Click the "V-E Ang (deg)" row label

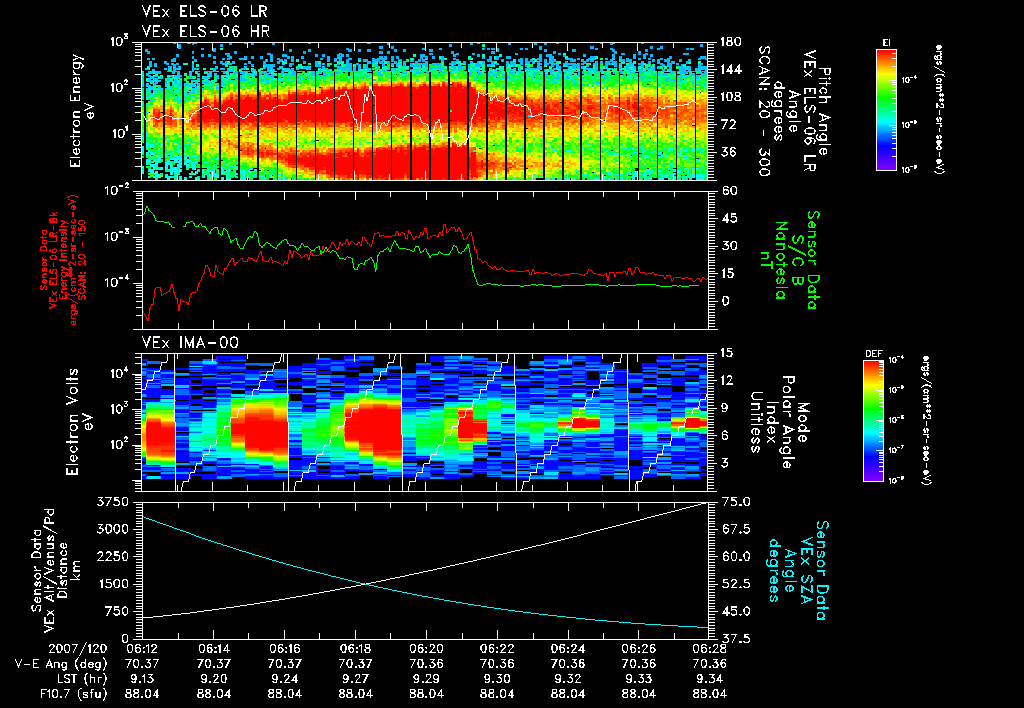pyautogui.click(x=61, y=663)
